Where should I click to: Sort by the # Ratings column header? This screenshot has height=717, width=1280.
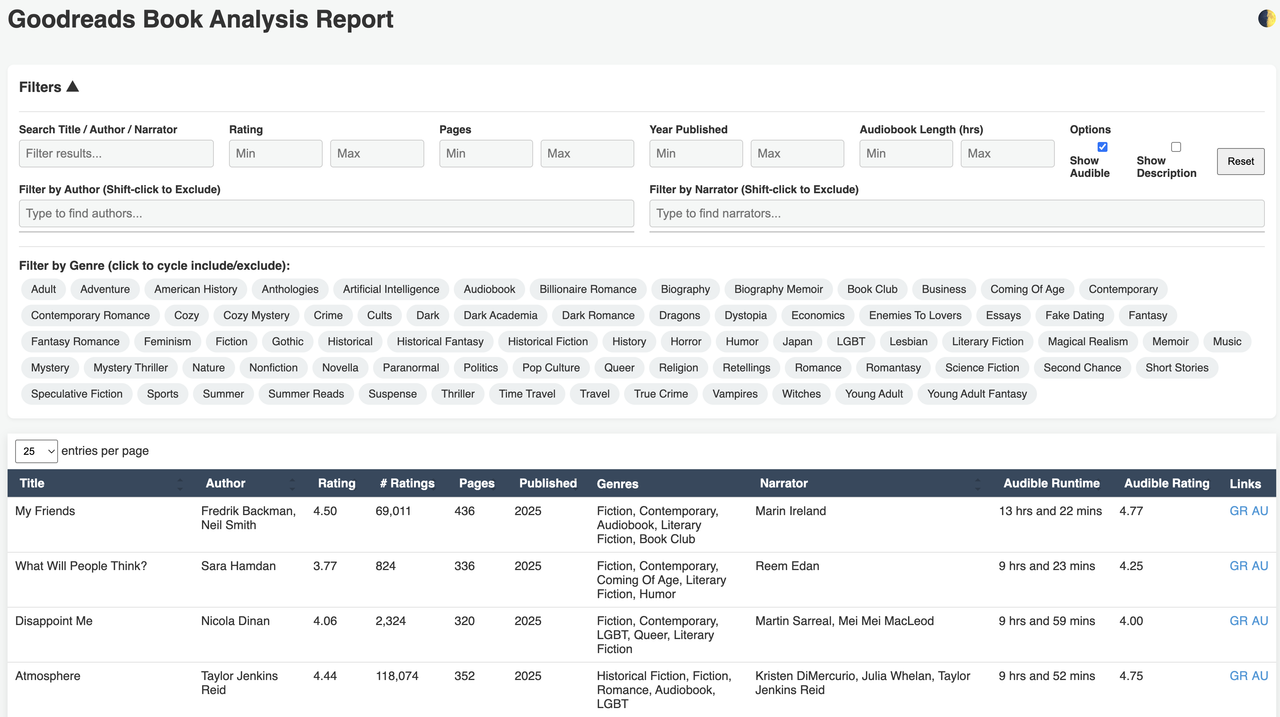click(407, 483)
